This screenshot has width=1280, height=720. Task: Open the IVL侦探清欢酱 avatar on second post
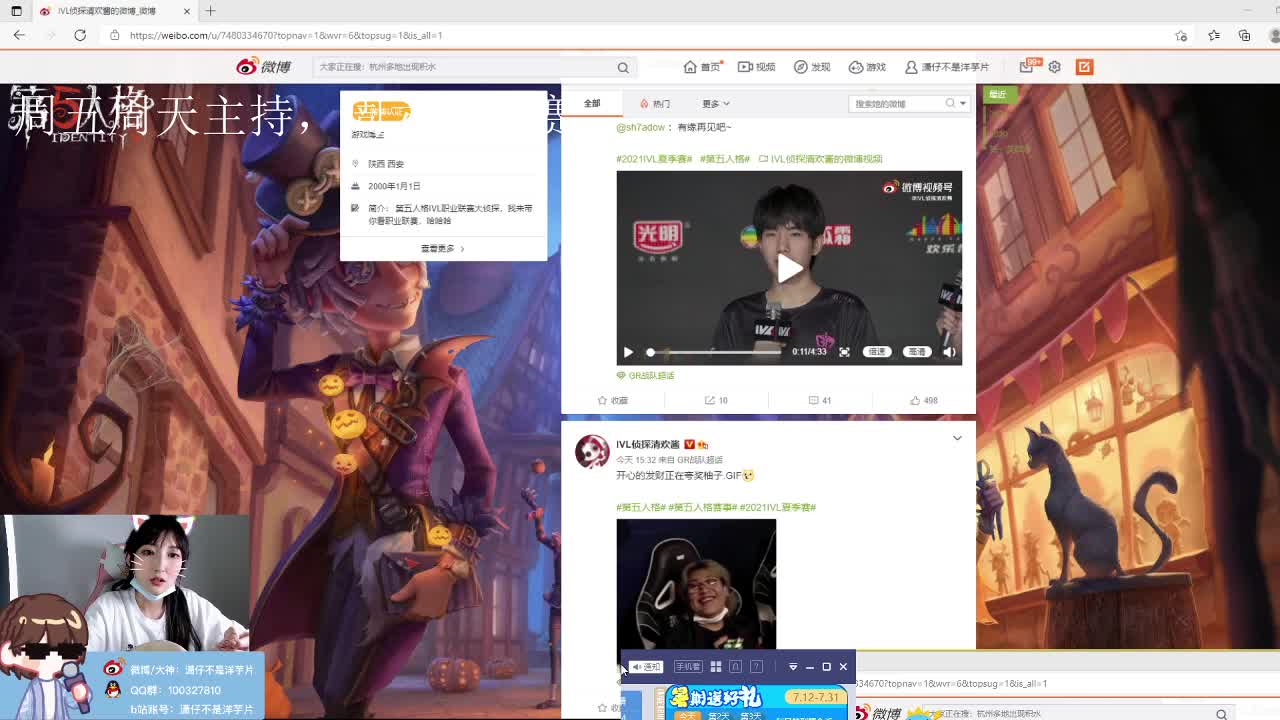[x=592, y=451]
